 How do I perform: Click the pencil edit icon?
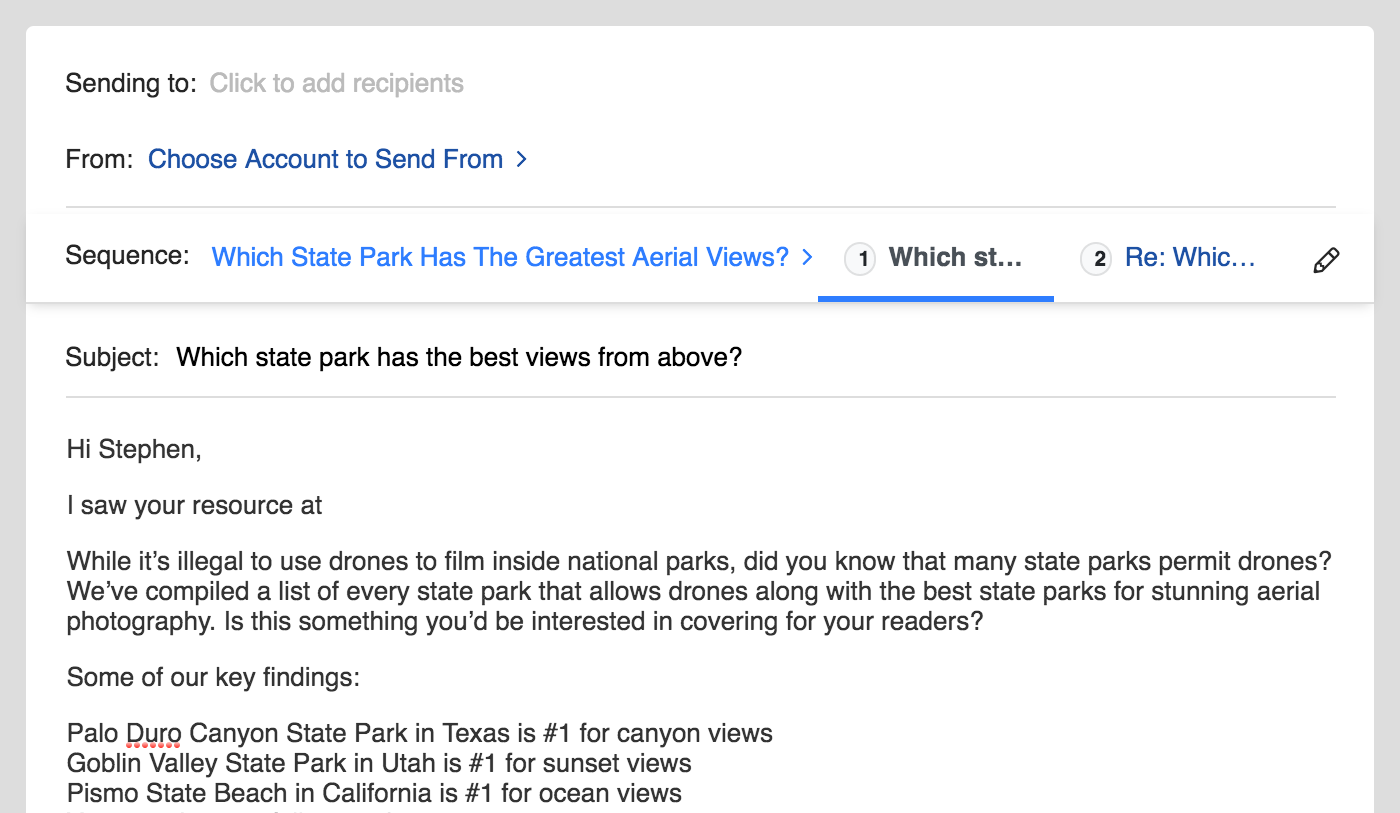[1325, 260]
